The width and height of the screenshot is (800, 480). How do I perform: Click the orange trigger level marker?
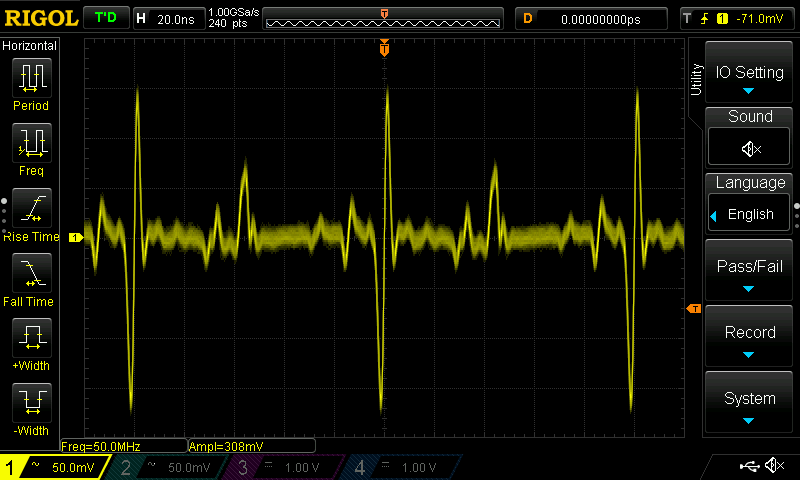(x=694, y=309)
